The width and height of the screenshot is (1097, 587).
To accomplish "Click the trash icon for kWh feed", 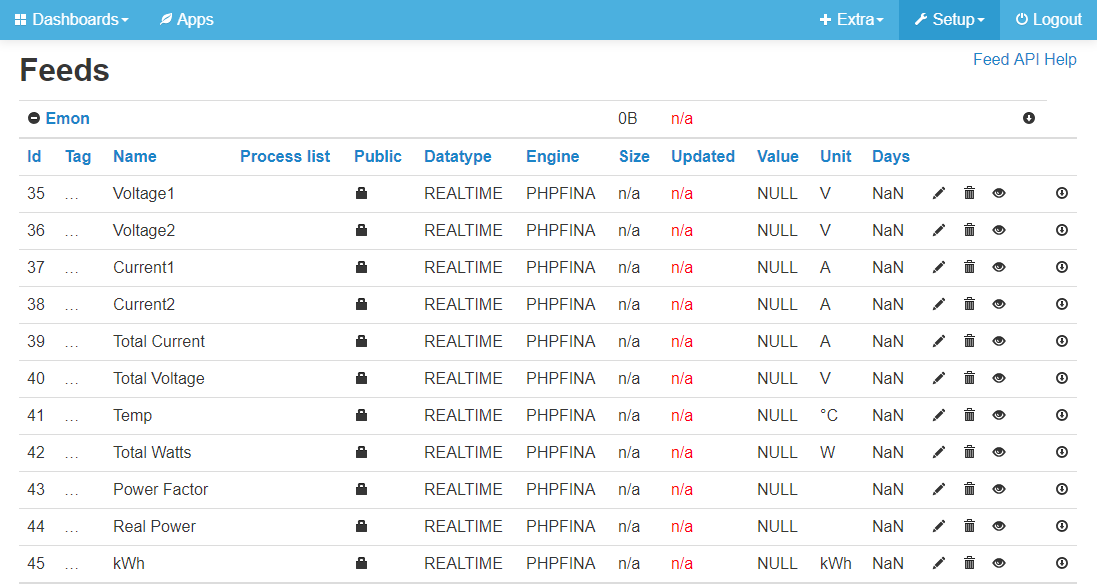I will (x=969, y=563).
